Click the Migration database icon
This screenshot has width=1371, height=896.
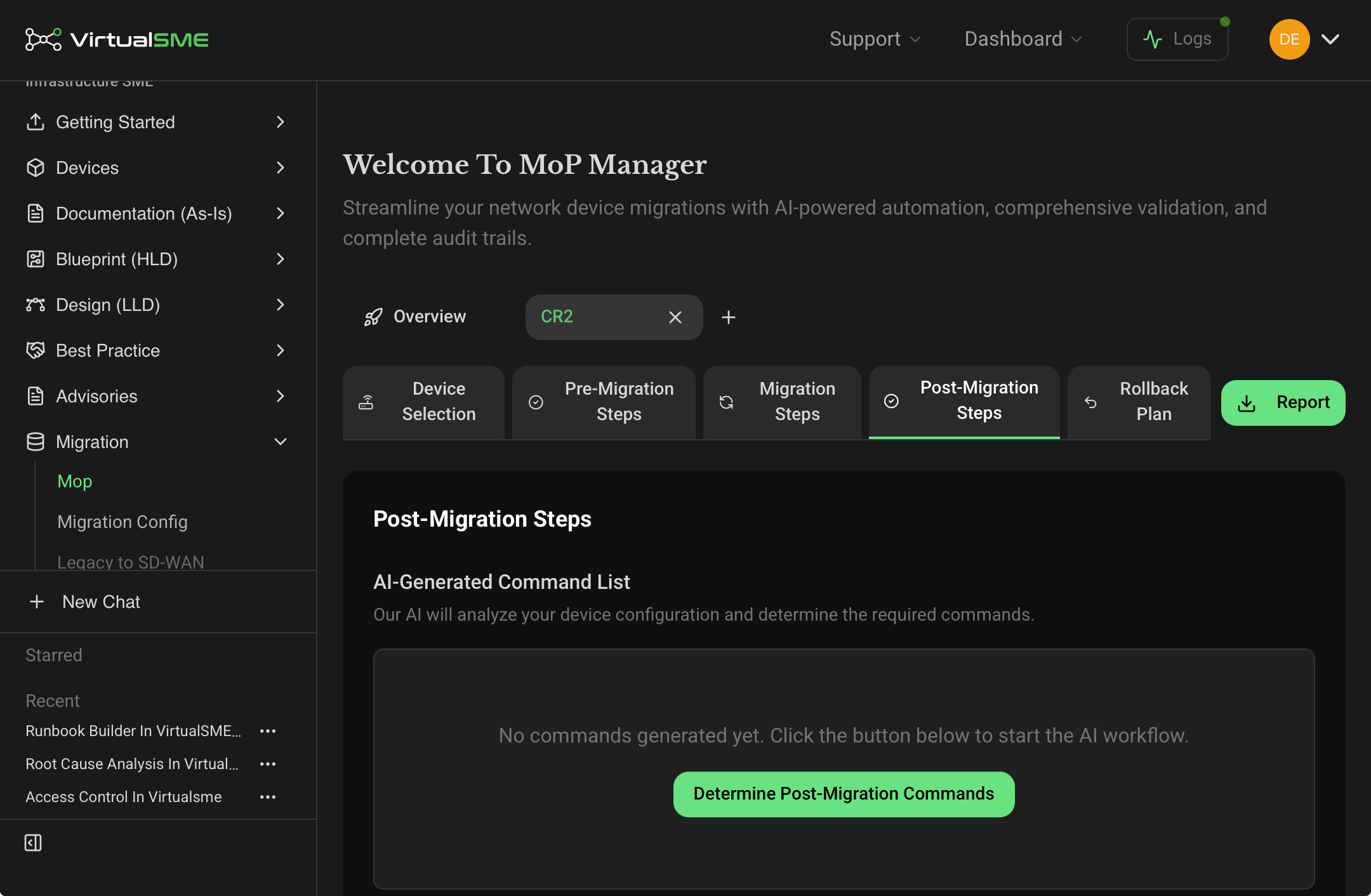[x=36, y=442]
